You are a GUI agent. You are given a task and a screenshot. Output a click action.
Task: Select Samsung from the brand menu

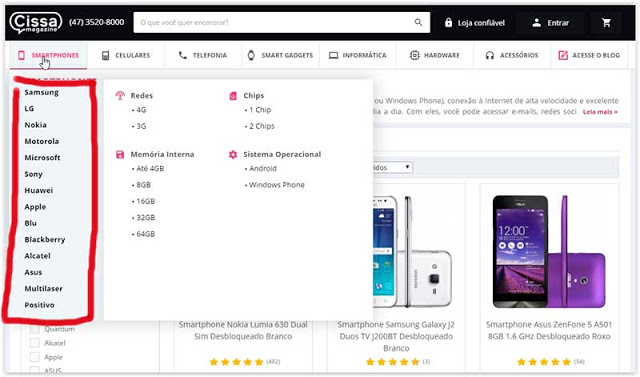click(41, 92)
